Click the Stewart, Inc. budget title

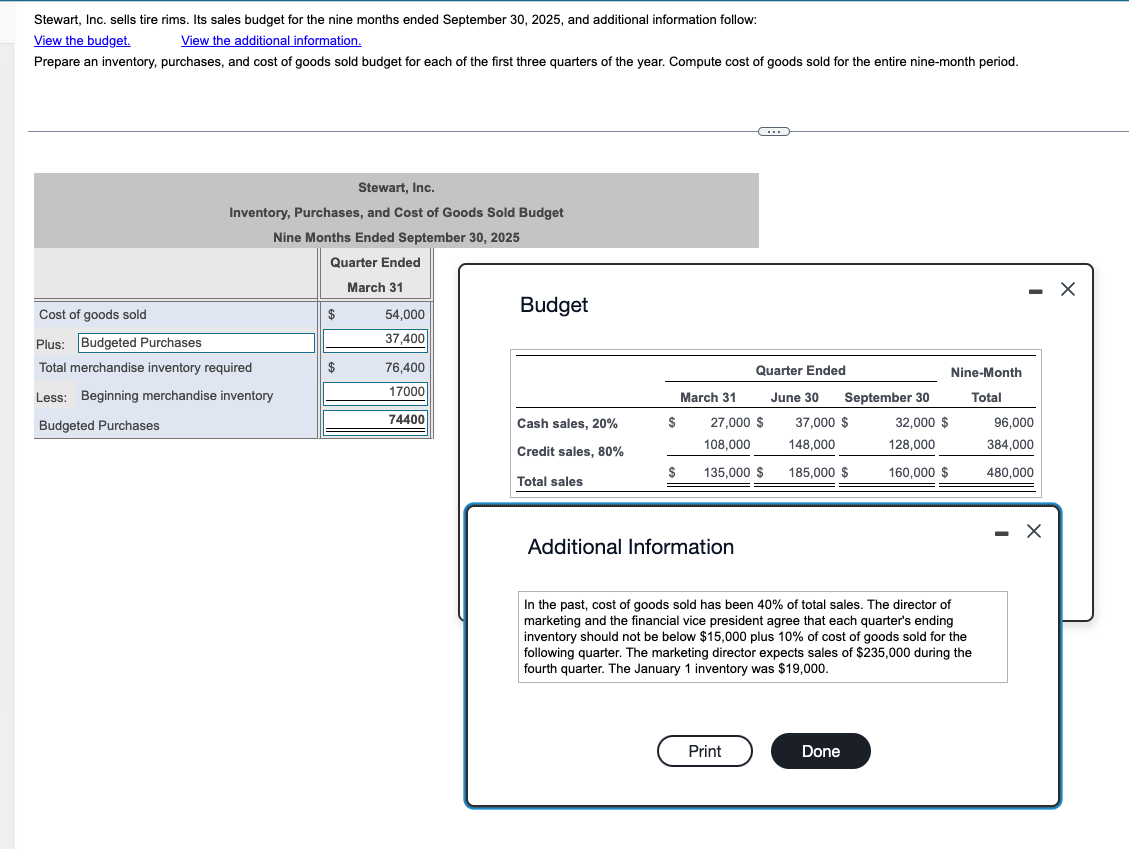(x=397, y=187)
